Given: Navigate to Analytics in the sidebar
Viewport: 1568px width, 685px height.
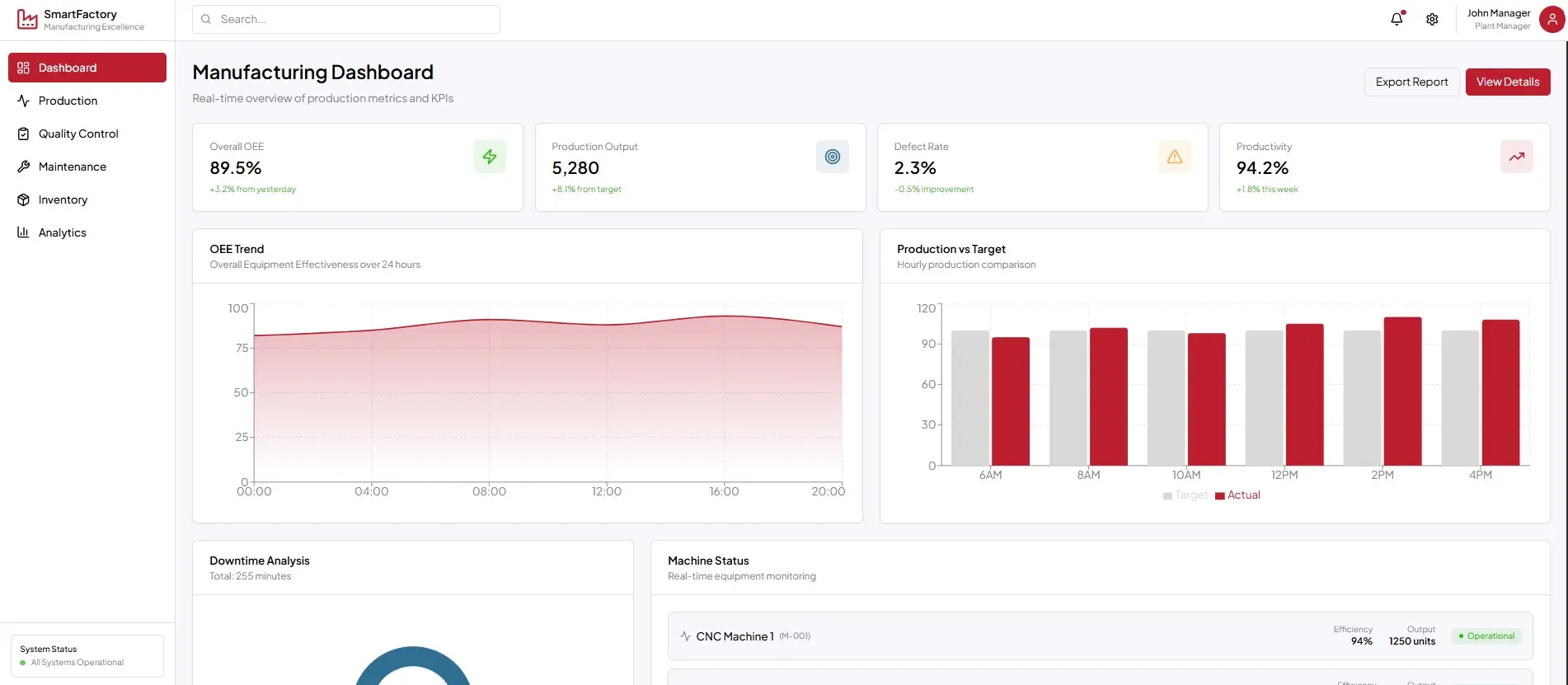Looking at the screenshot, I should [62, 232].
